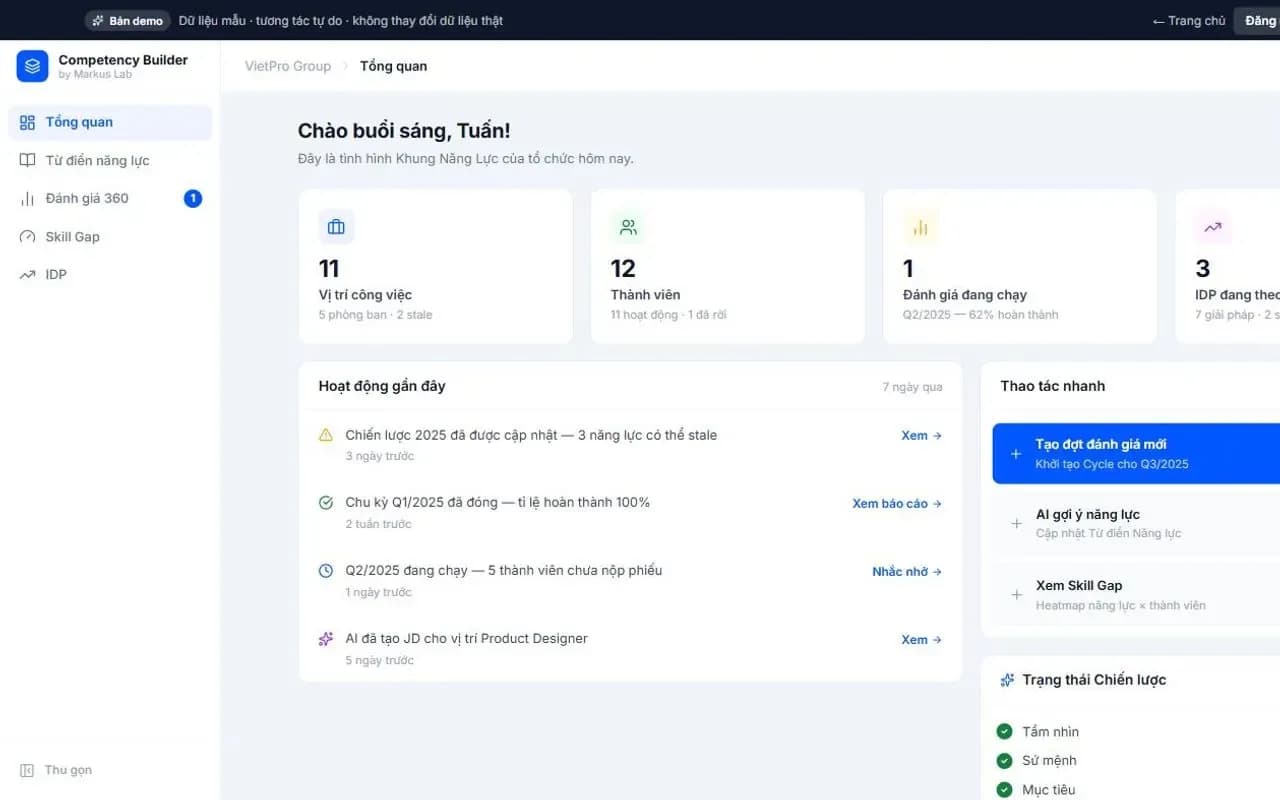Open the Xem Skill Gap quick action
1280x800 pixels.
tap(1136, 595)
